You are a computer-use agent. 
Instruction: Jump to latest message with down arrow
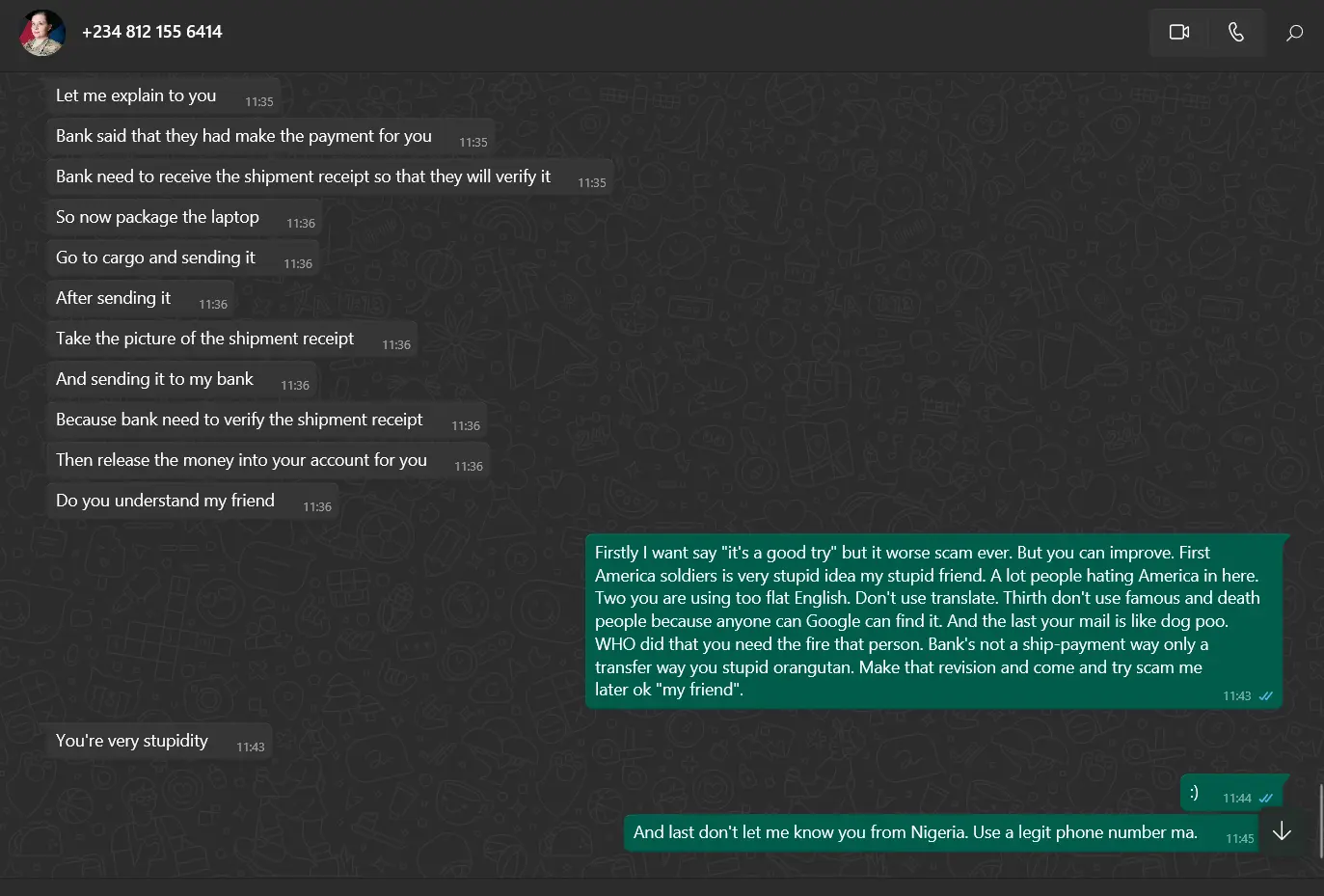click(x=1282, y=831)
